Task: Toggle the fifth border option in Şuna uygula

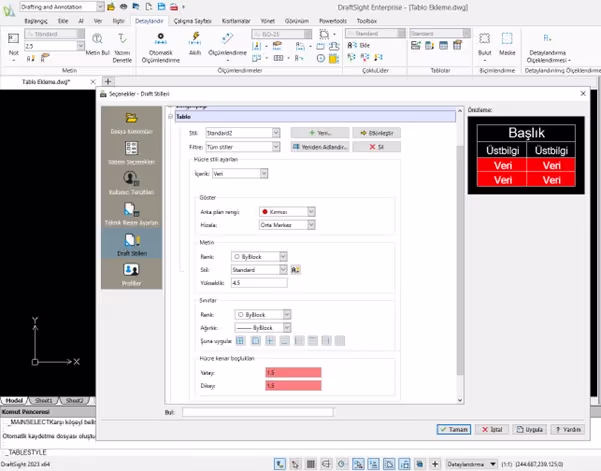Action: click(x=299, y=340)
